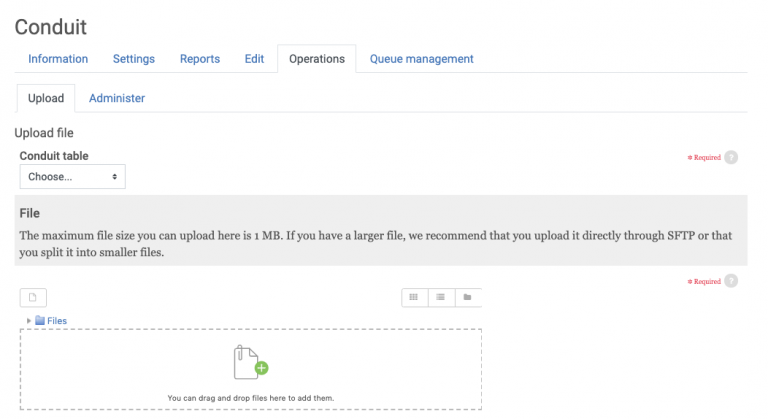Go to the Edit tab

254,59
